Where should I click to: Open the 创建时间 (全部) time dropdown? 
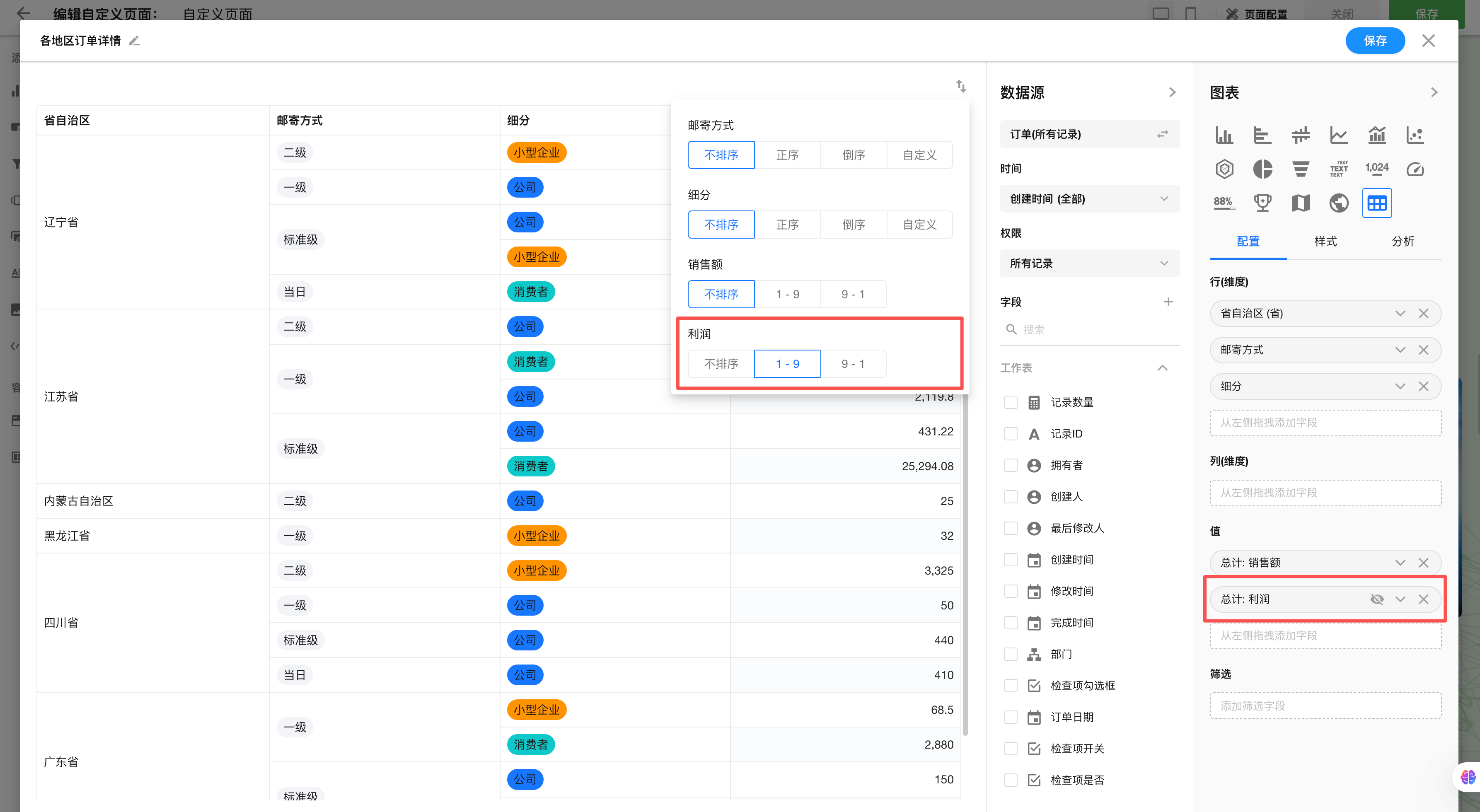pyautogui.click(x=1089, y=199)
